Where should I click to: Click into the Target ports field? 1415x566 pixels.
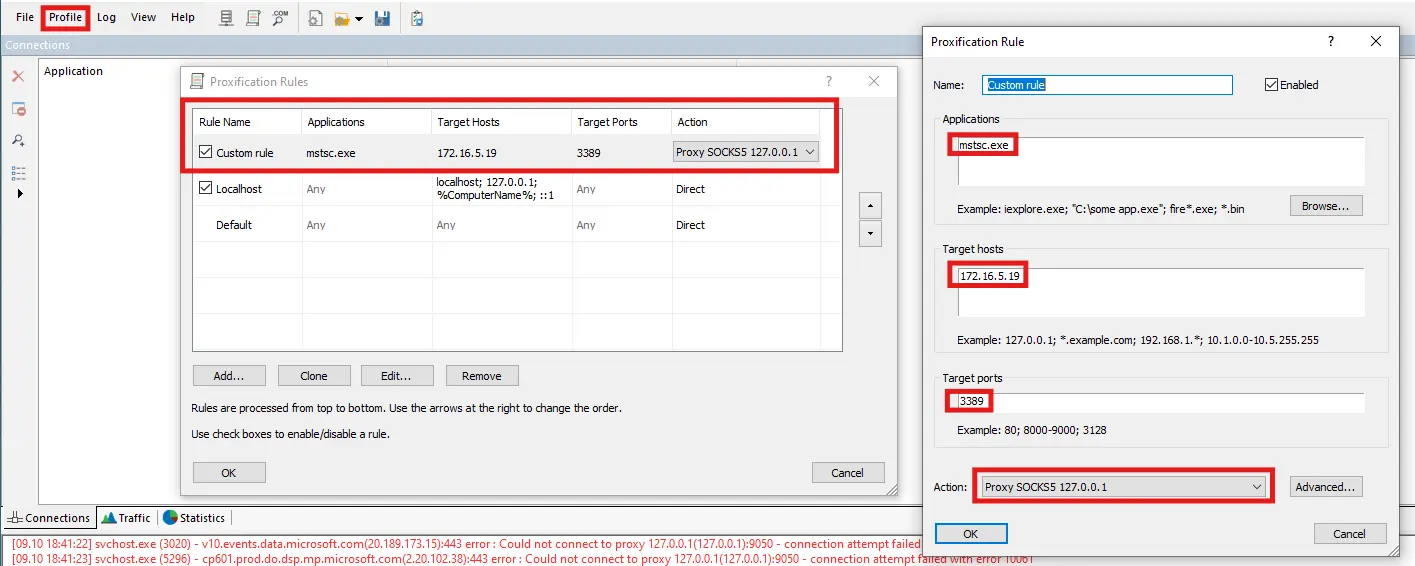tap(1160, 402)
